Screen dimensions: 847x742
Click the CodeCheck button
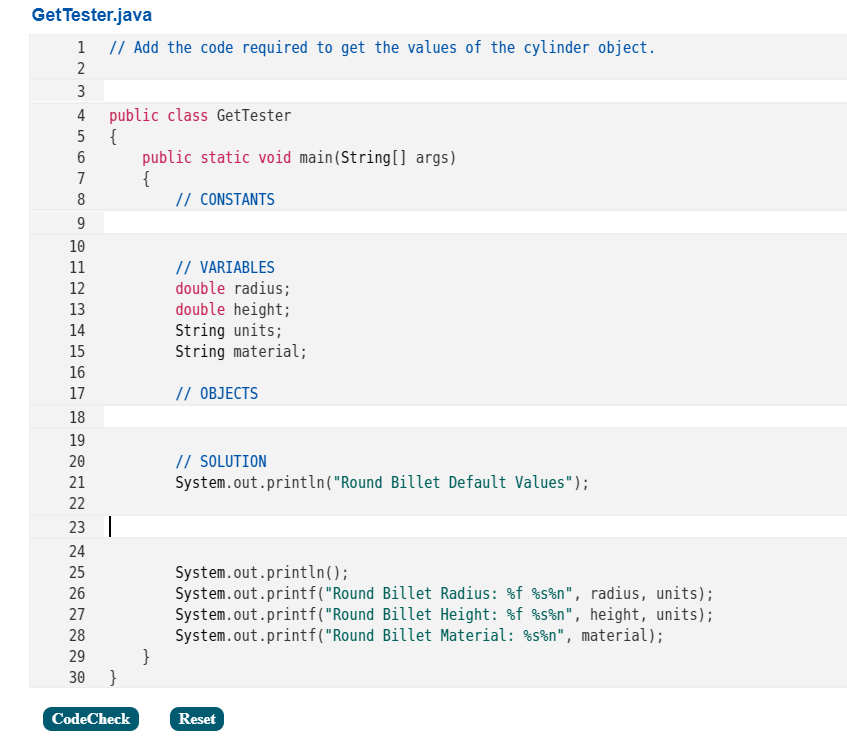click(x=90, y=718)
